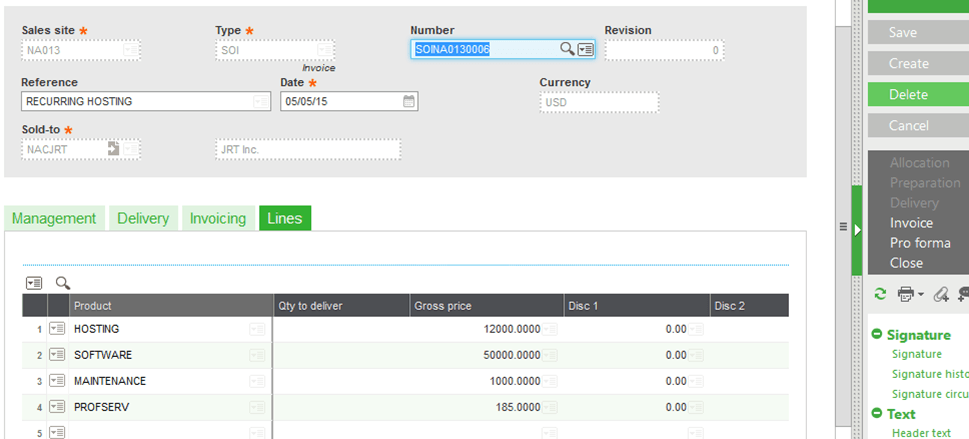This screenshot has height=439, width=969.
Task: Click the Header text link
Action: coord(921,432)
